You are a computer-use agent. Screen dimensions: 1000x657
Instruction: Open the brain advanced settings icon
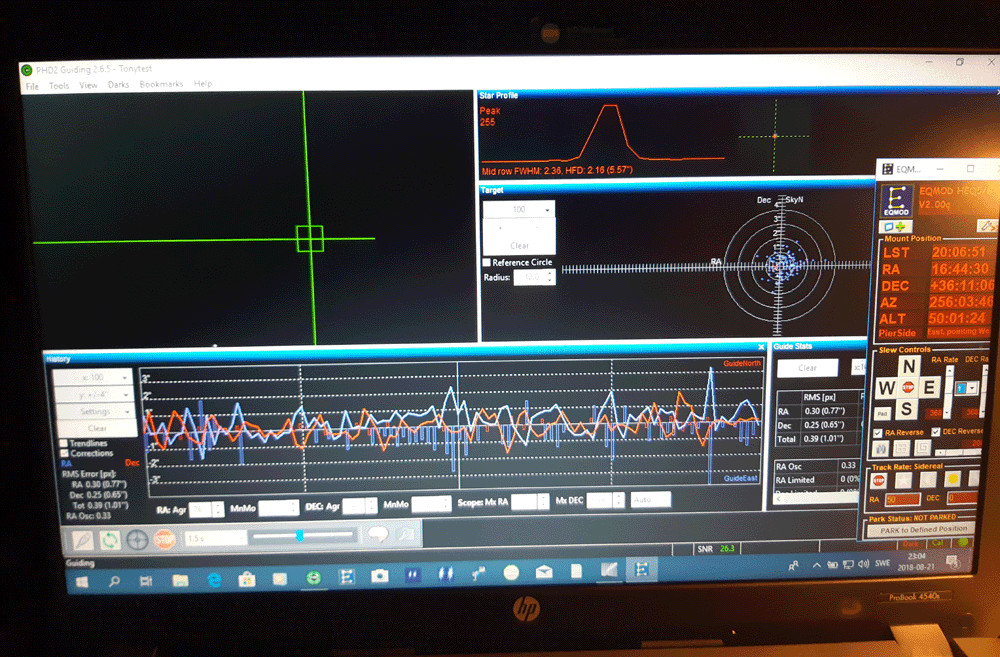click(378, 535)
